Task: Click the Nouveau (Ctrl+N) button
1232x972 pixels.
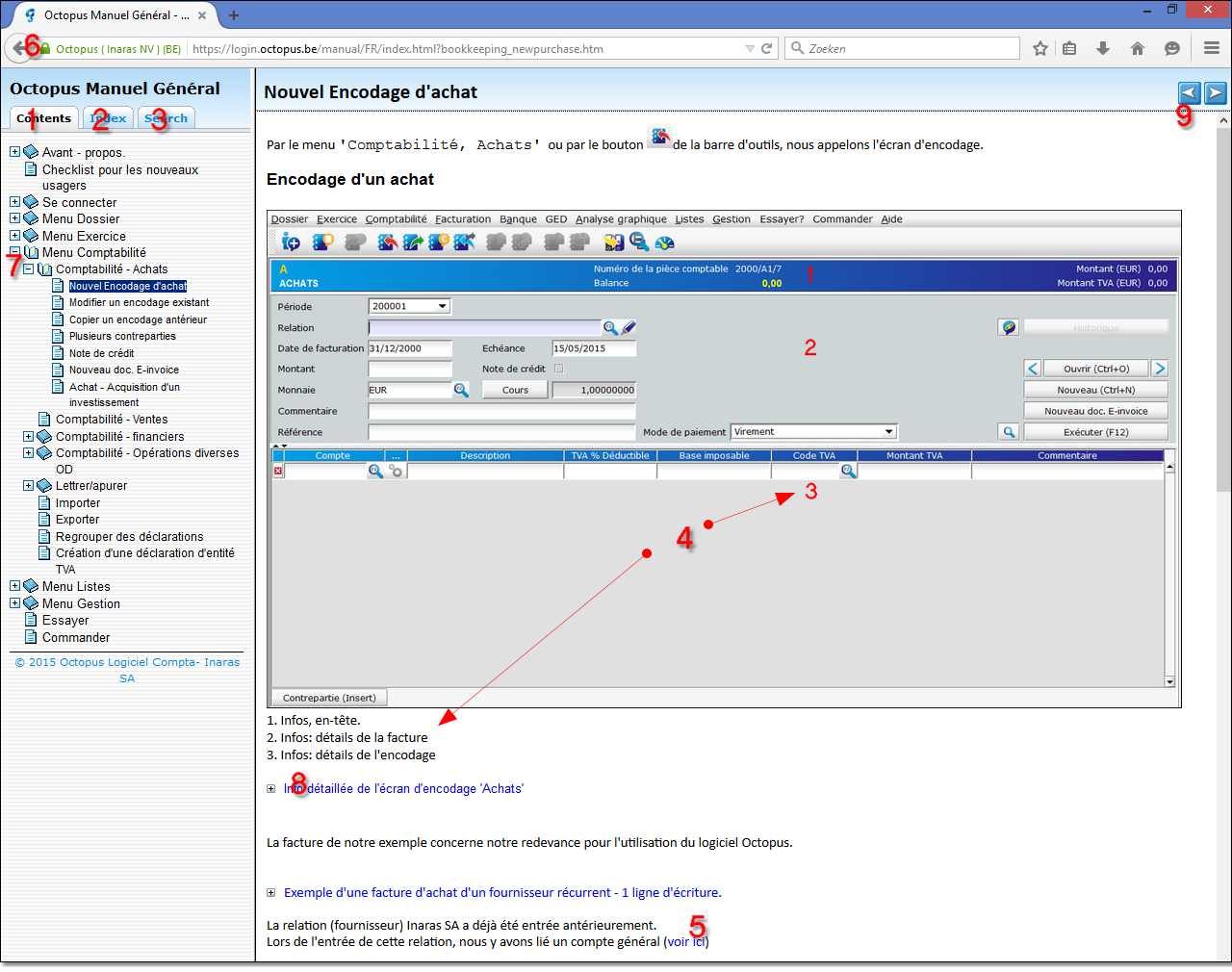Action: click(x=1095, y=390)
